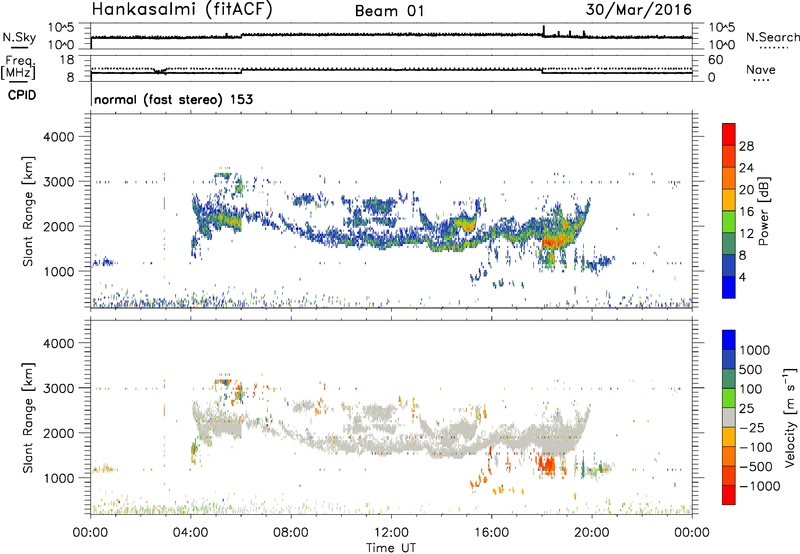Click the "12:00" time axis tick
The height and width of the screenshot is (554, 800).
[391, 533]
